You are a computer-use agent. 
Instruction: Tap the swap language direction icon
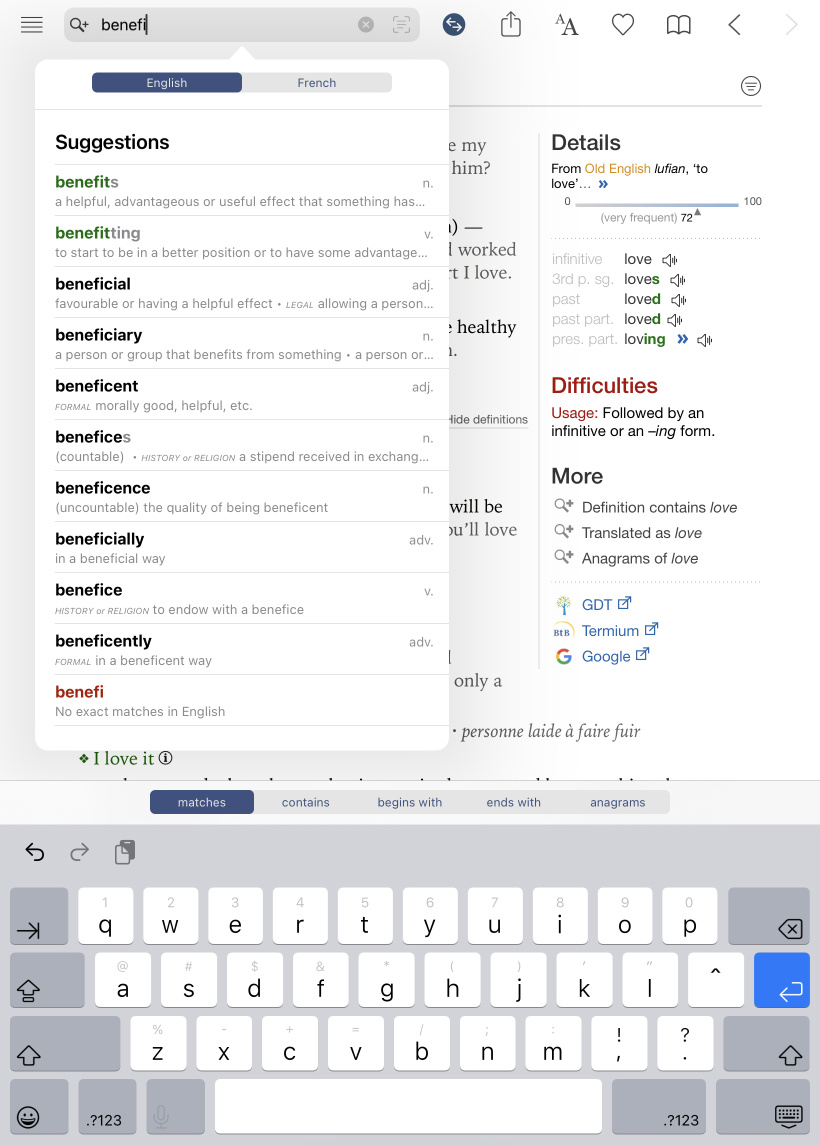[454, 25]
